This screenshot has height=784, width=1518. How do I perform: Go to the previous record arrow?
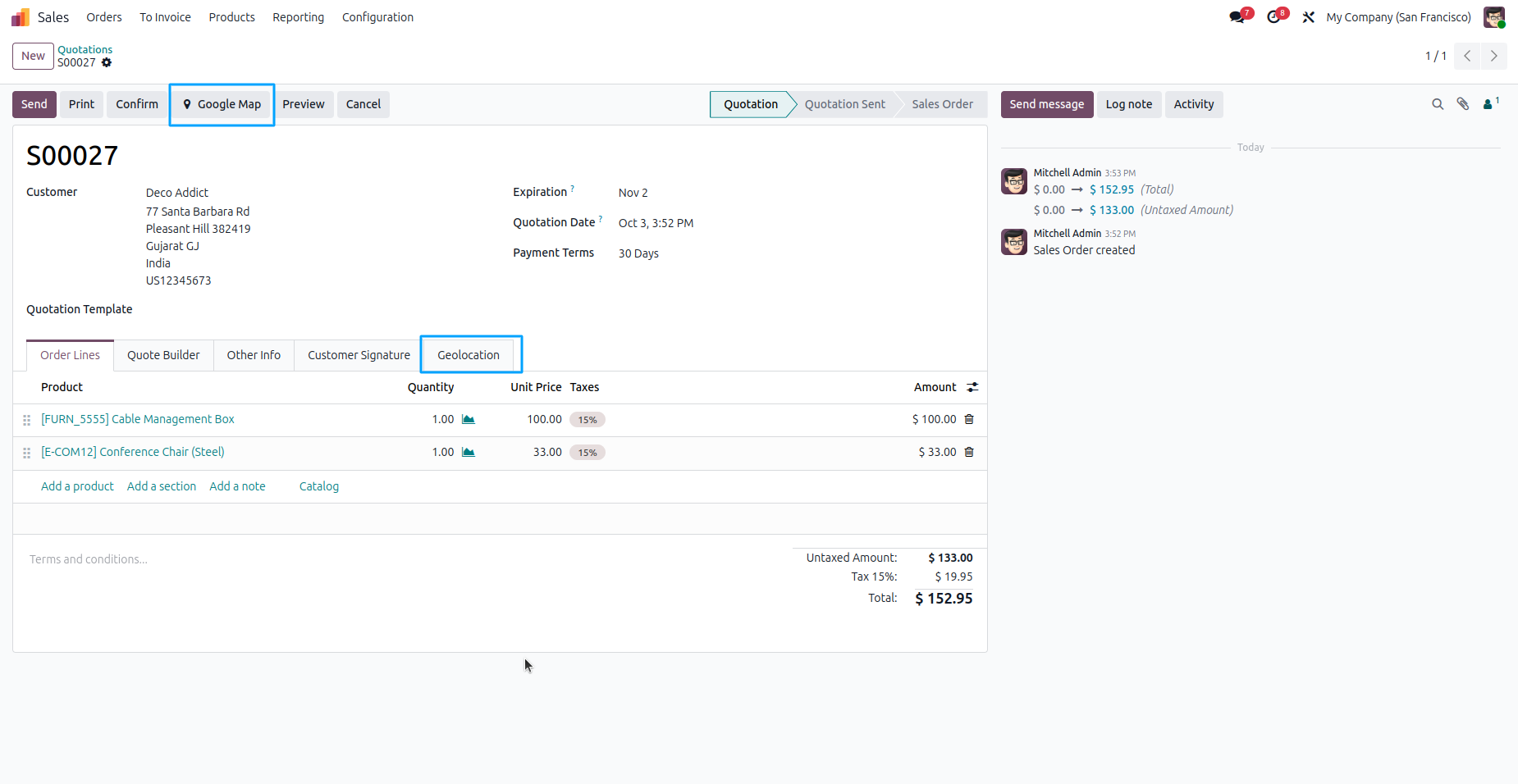[x=1467, y=56]
